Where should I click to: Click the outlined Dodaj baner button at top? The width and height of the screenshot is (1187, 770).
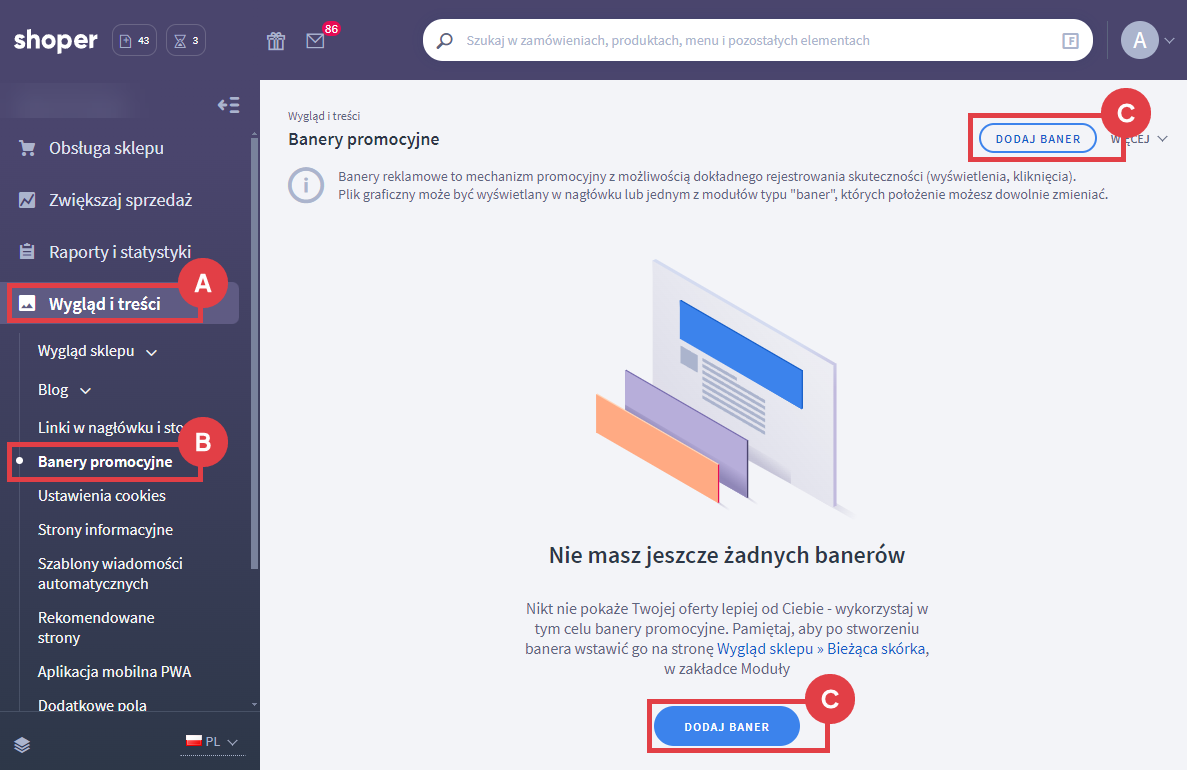pos(1037,139)
